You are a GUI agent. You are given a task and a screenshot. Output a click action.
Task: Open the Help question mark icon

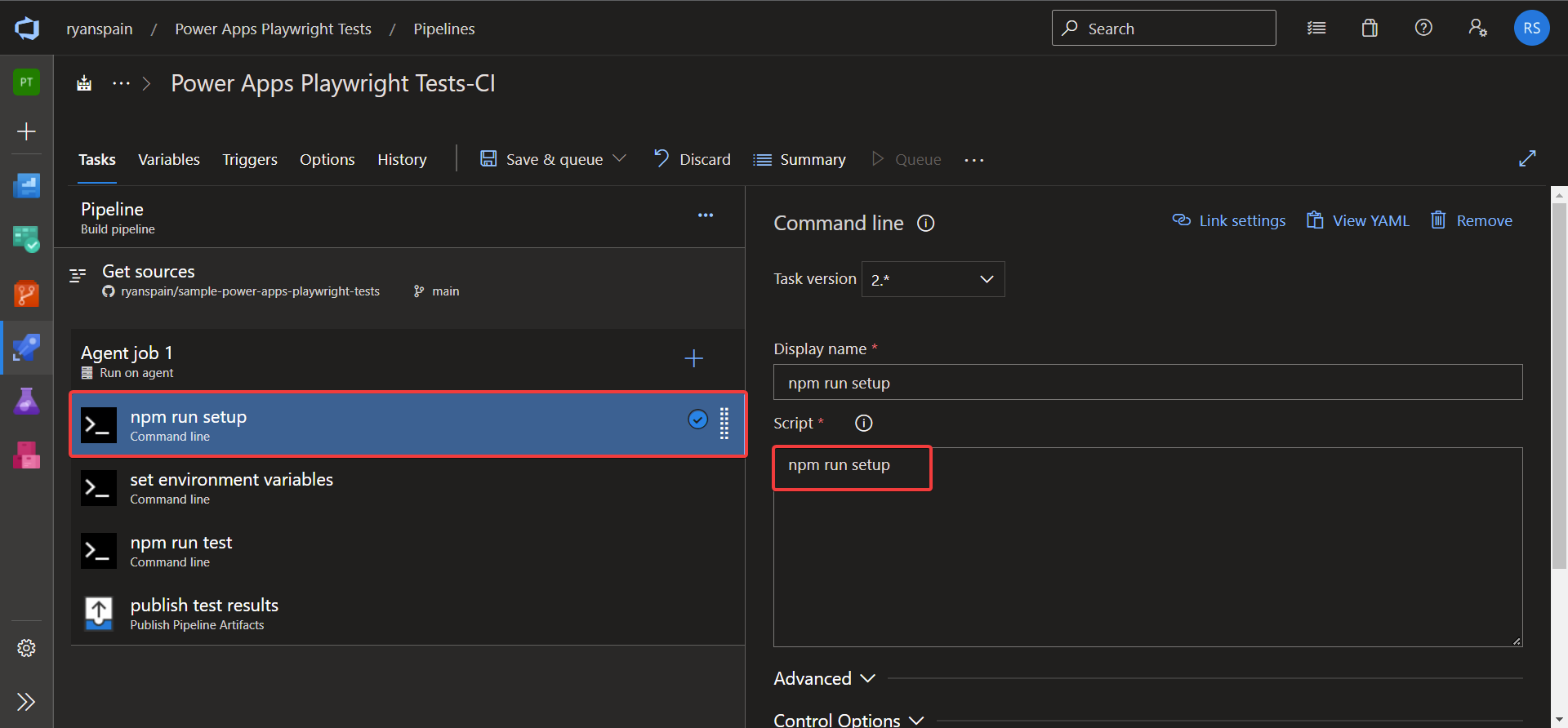[x=1423, y=28]
